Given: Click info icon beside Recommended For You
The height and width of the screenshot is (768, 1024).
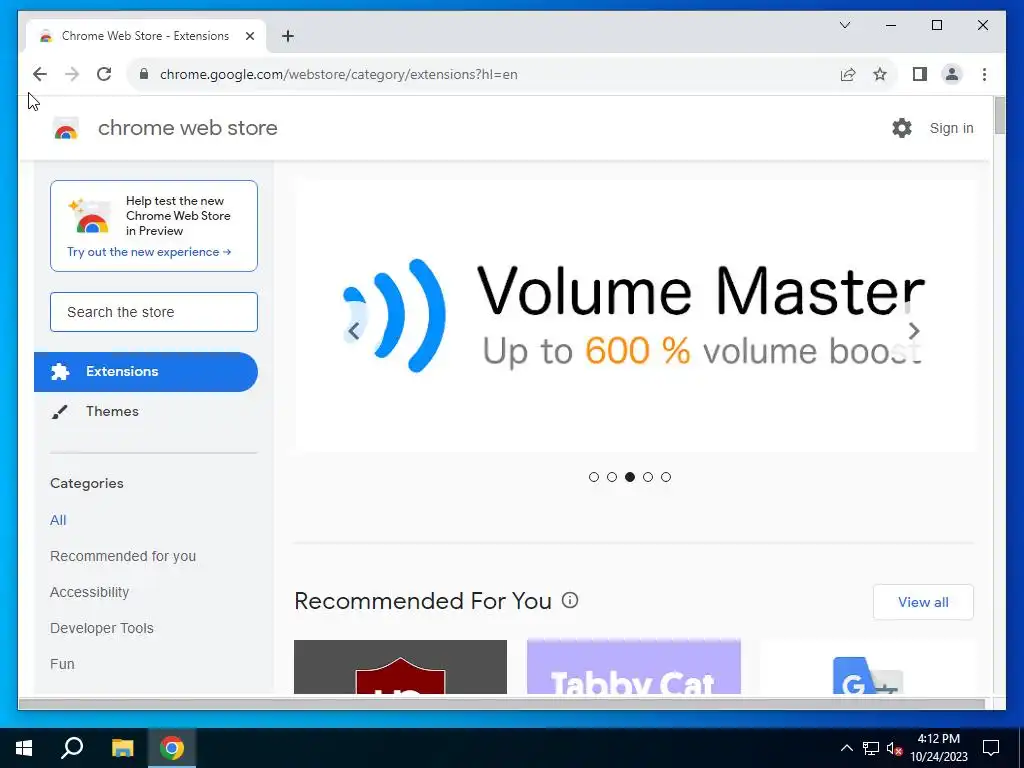Looking at the screenshot, I should click(x=569, y=600).
